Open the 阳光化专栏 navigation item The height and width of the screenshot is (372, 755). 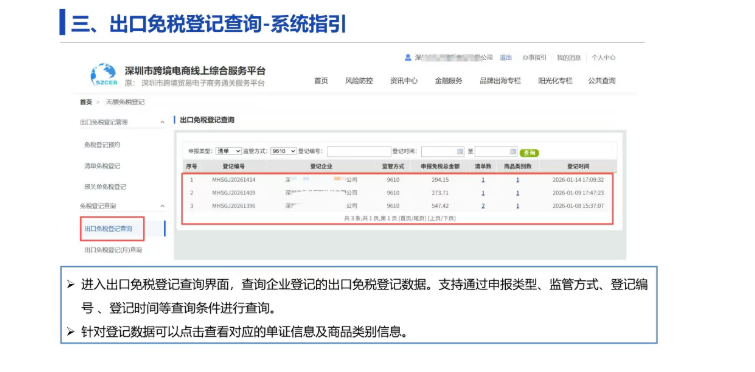[x=555, y=81]
